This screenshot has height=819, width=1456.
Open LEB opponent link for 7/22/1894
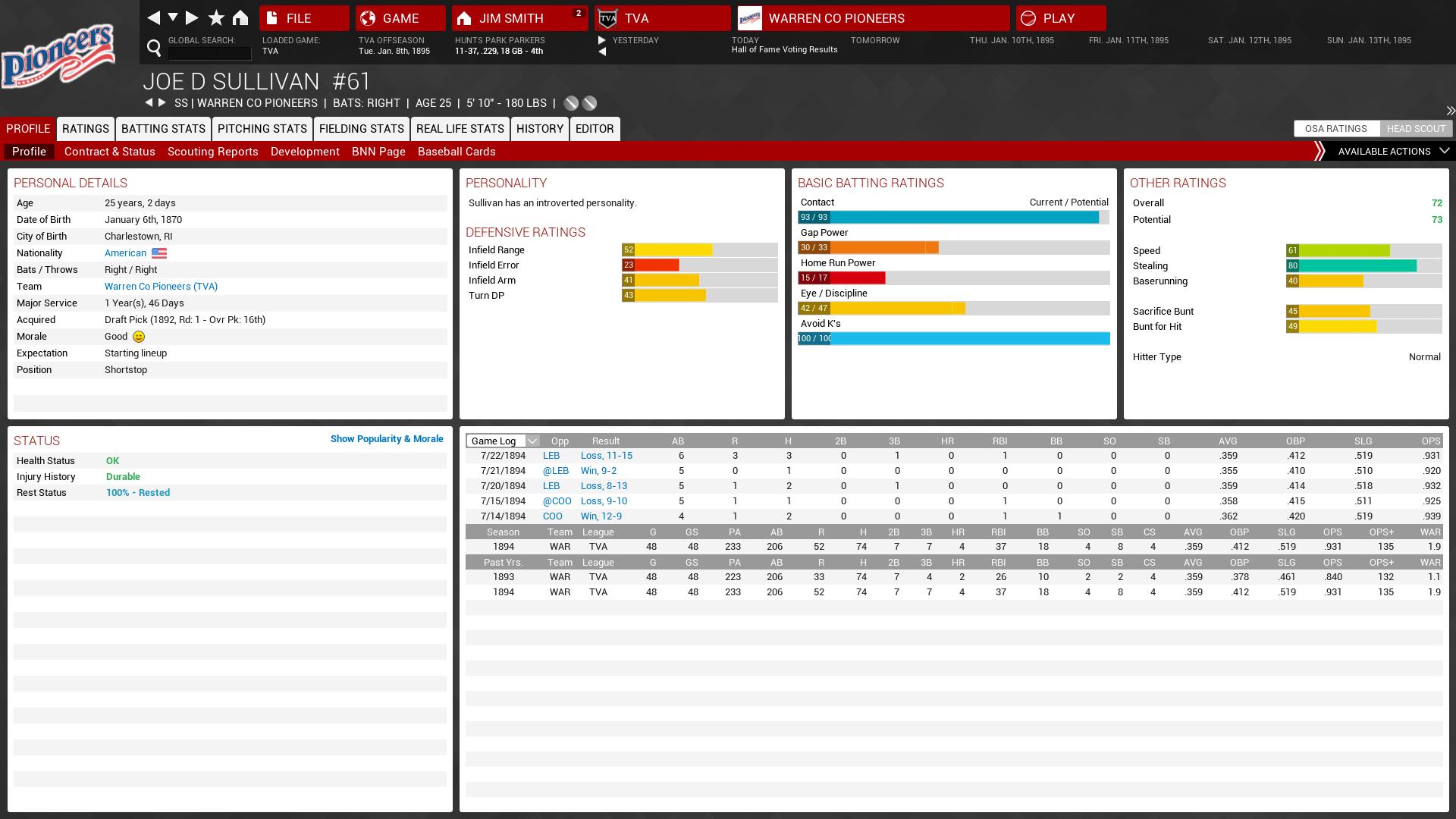tap(551, 456)
